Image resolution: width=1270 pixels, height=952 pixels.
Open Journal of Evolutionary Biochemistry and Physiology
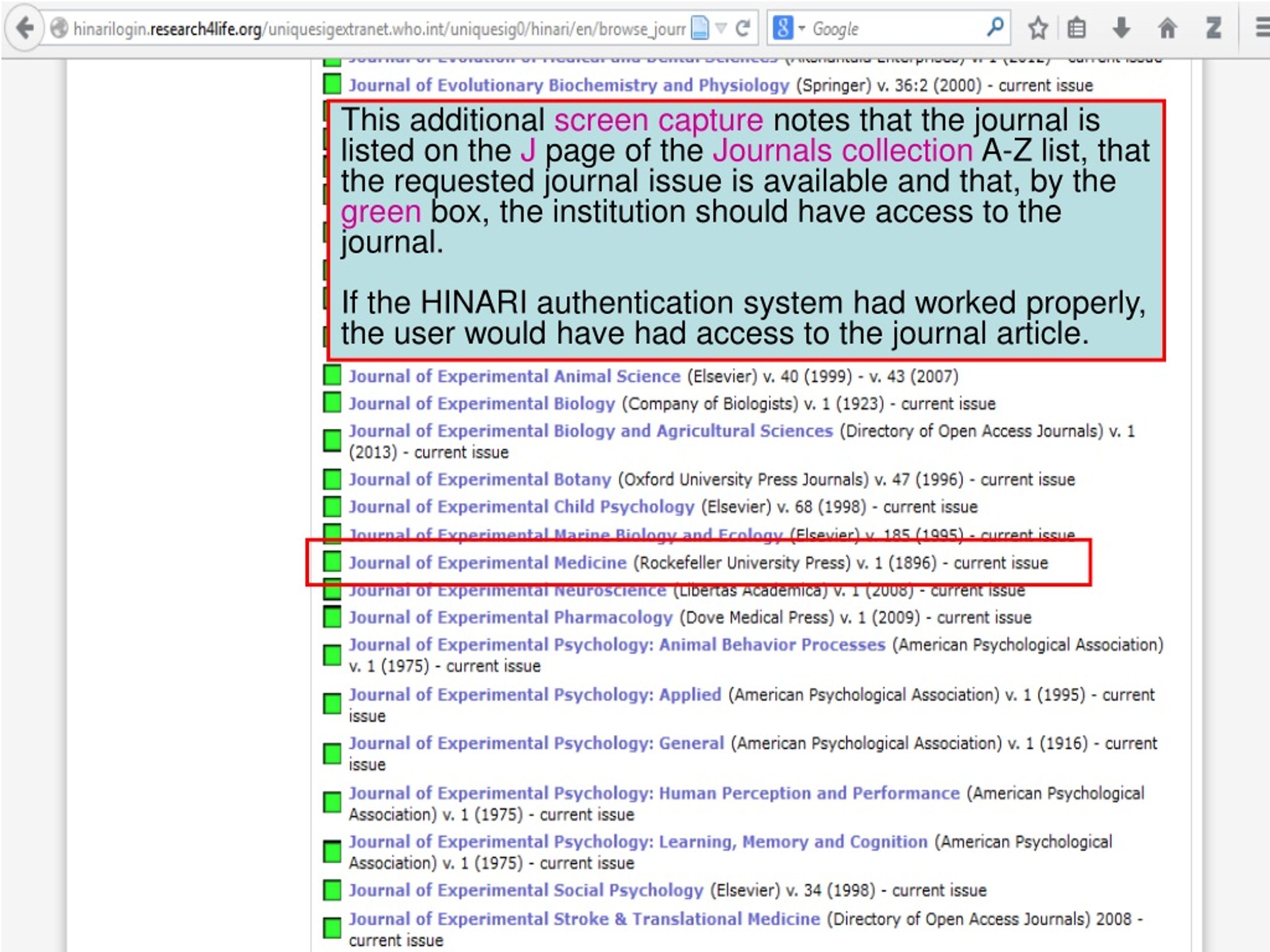coord(569,85)
